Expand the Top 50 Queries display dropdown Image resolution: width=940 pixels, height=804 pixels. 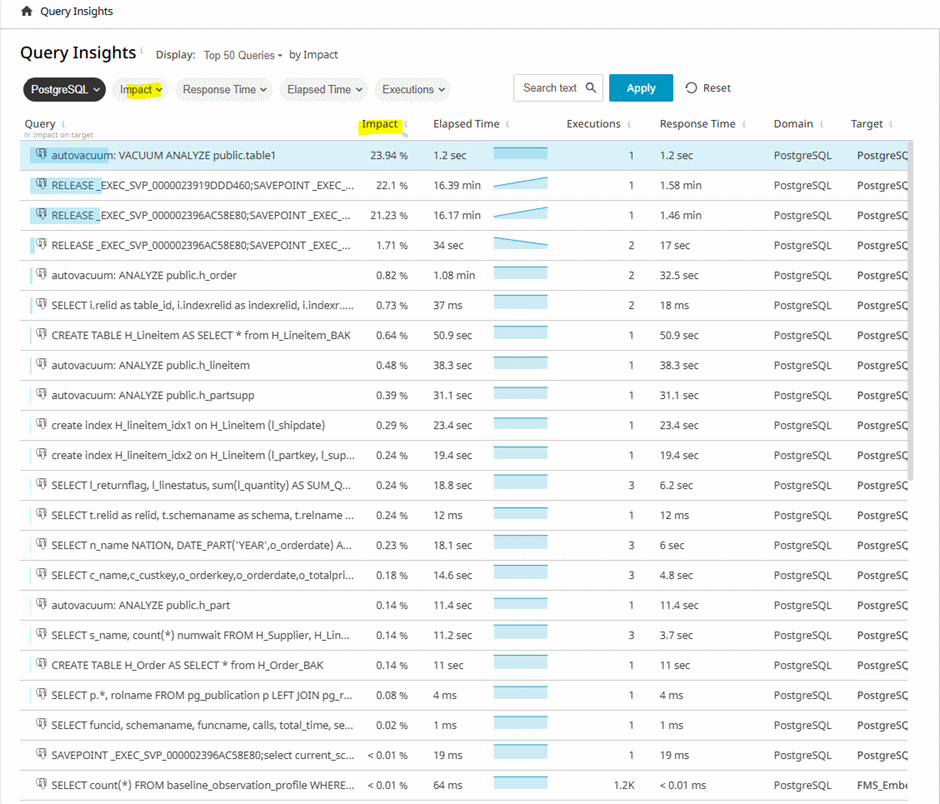243,55
